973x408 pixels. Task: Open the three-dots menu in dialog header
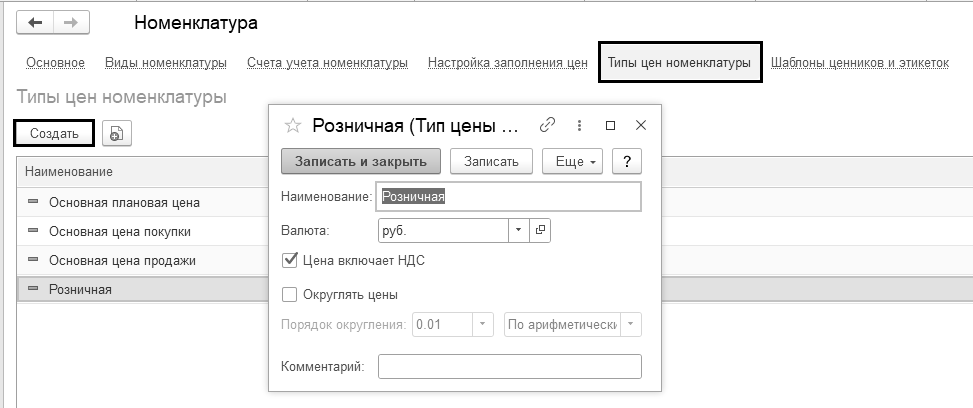click(579, 126)
